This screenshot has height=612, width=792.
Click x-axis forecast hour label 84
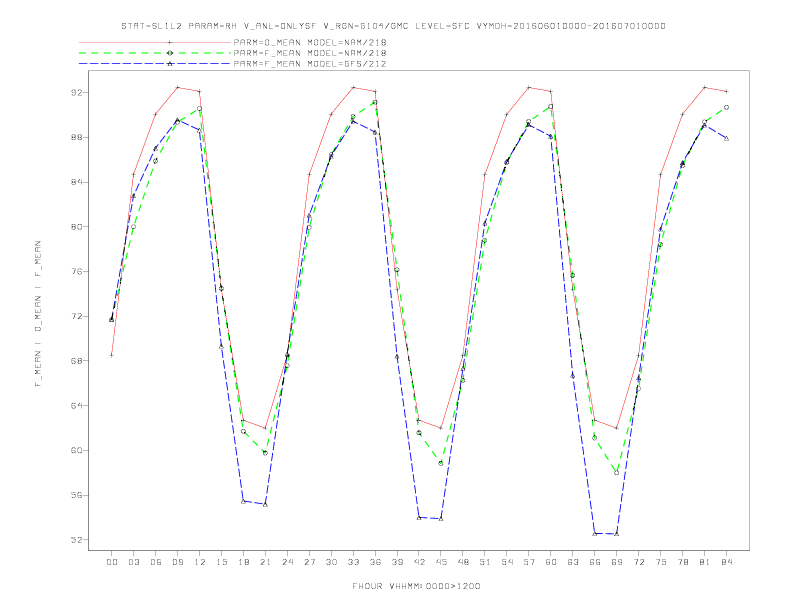(x=727, y=562)
